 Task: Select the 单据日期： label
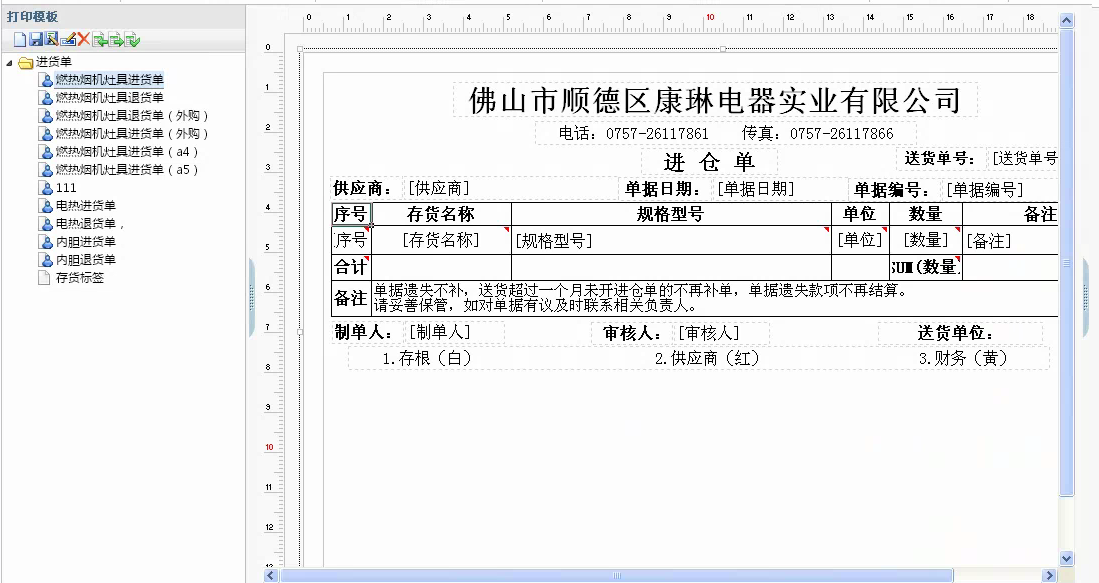click(664, 189)
